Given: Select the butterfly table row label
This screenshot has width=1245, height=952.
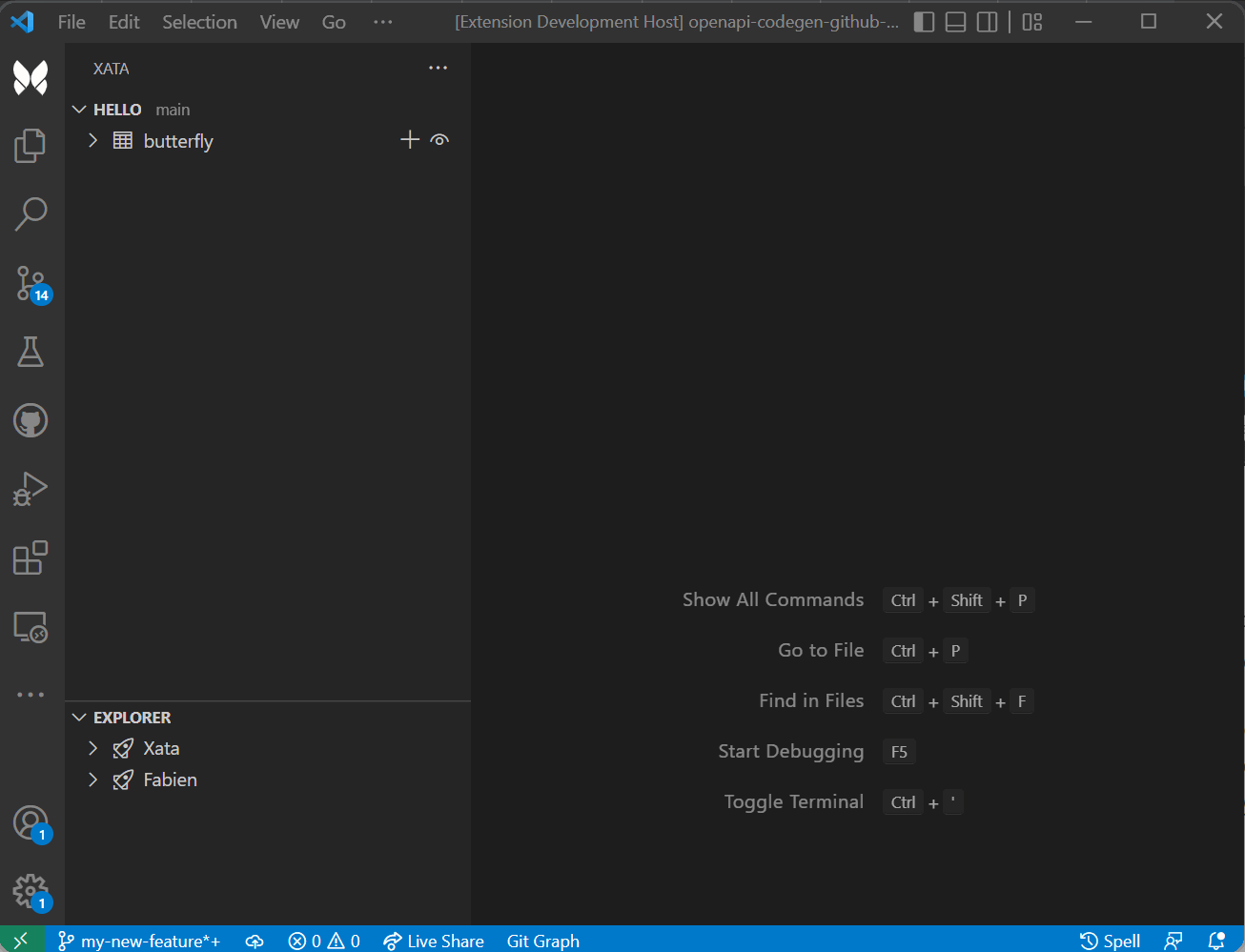Looking at the screenshot, I should coord(178,141).
